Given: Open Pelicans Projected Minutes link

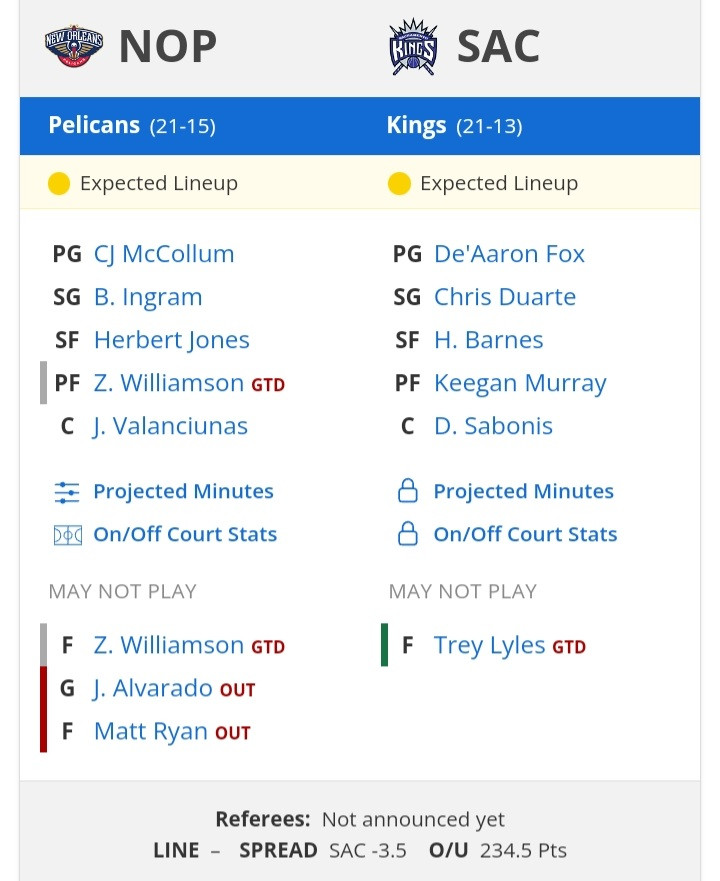Looking at the screenshot, I should pos(183,492).
